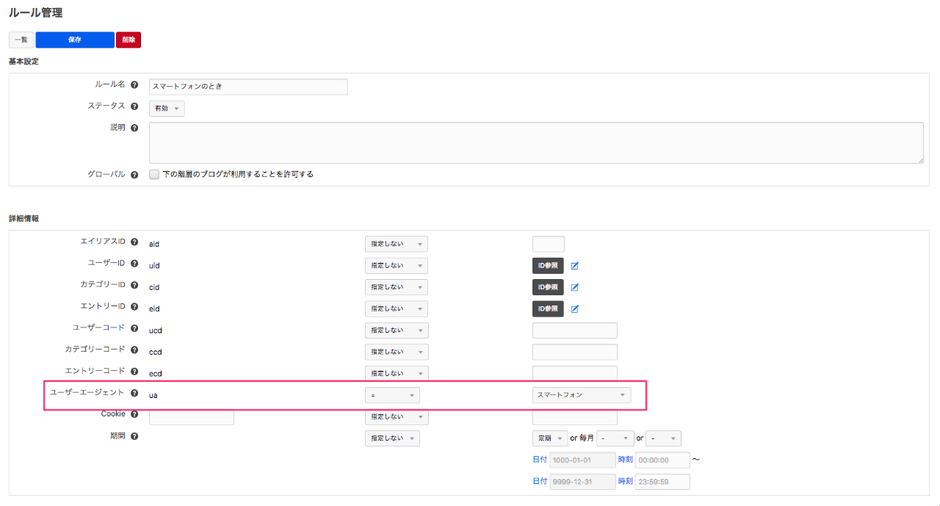Viewport: 940px width, 506px height.
Task: Click the help icon beside ルール名
Action: pos(135,86)
